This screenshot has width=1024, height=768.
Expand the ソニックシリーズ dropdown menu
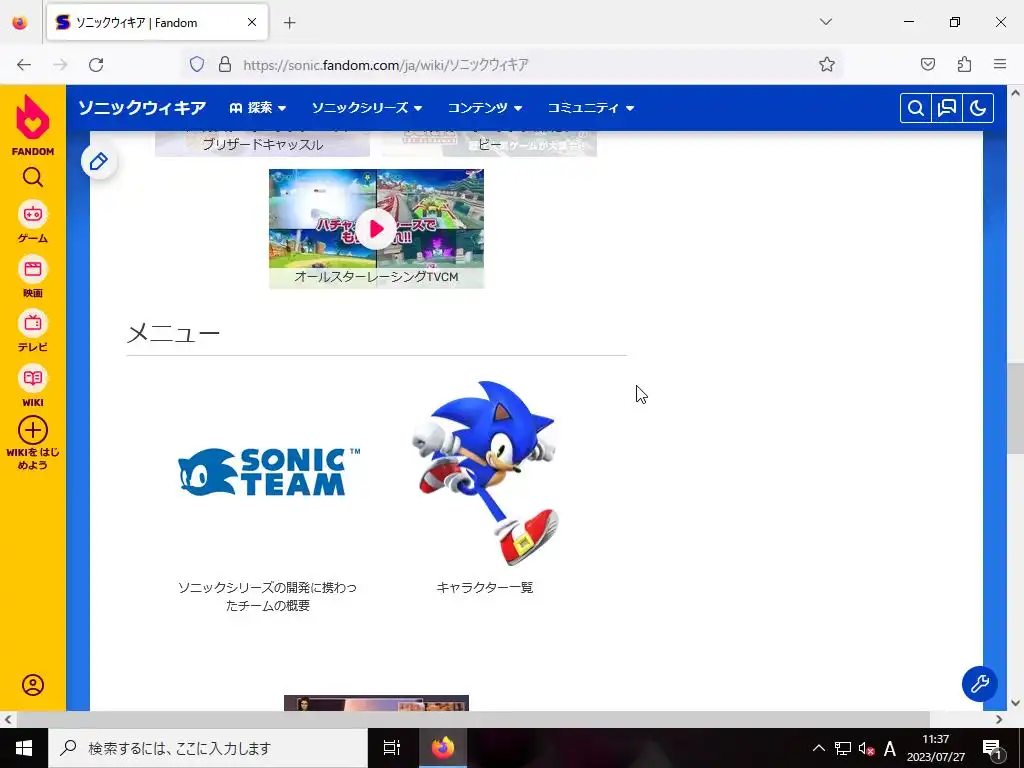pos(366,108)
